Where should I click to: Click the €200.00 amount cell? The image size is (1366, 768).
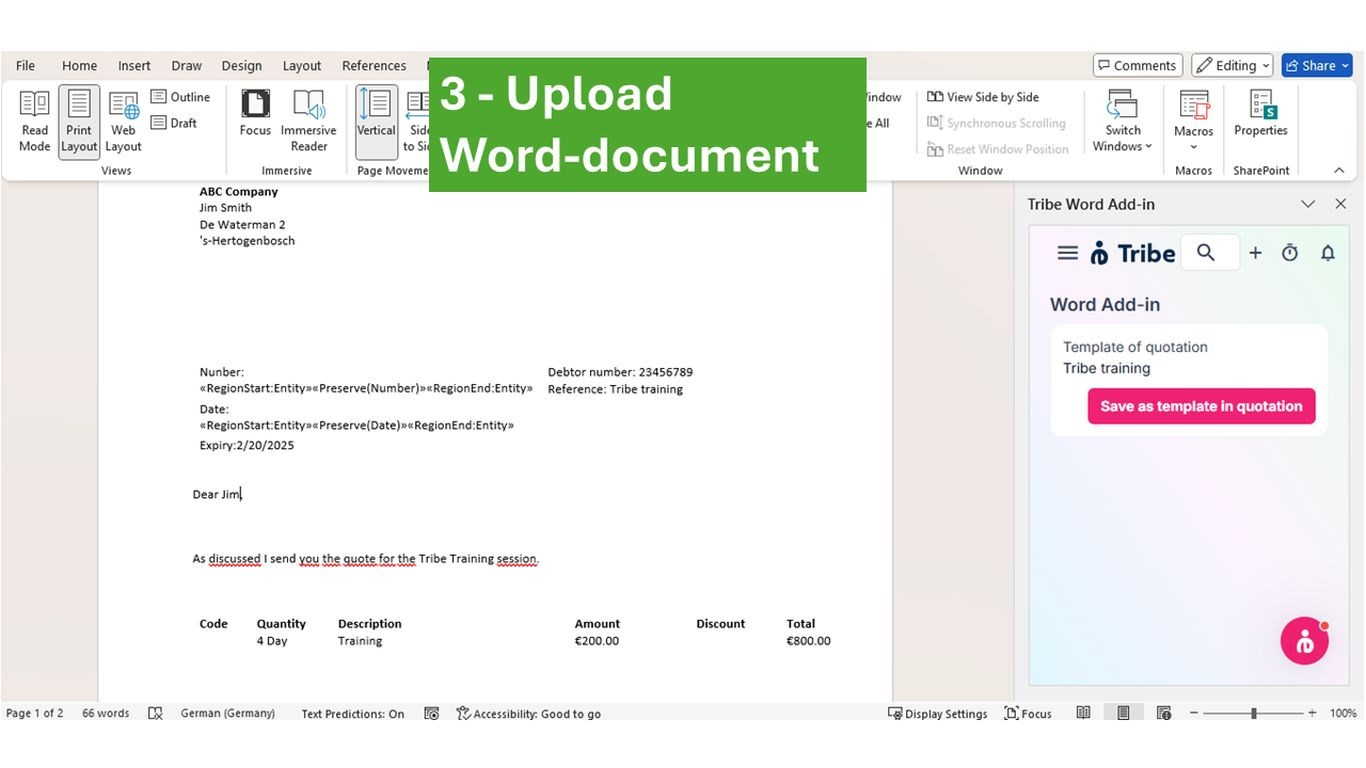pyautogui.click(x=597, y=641)
